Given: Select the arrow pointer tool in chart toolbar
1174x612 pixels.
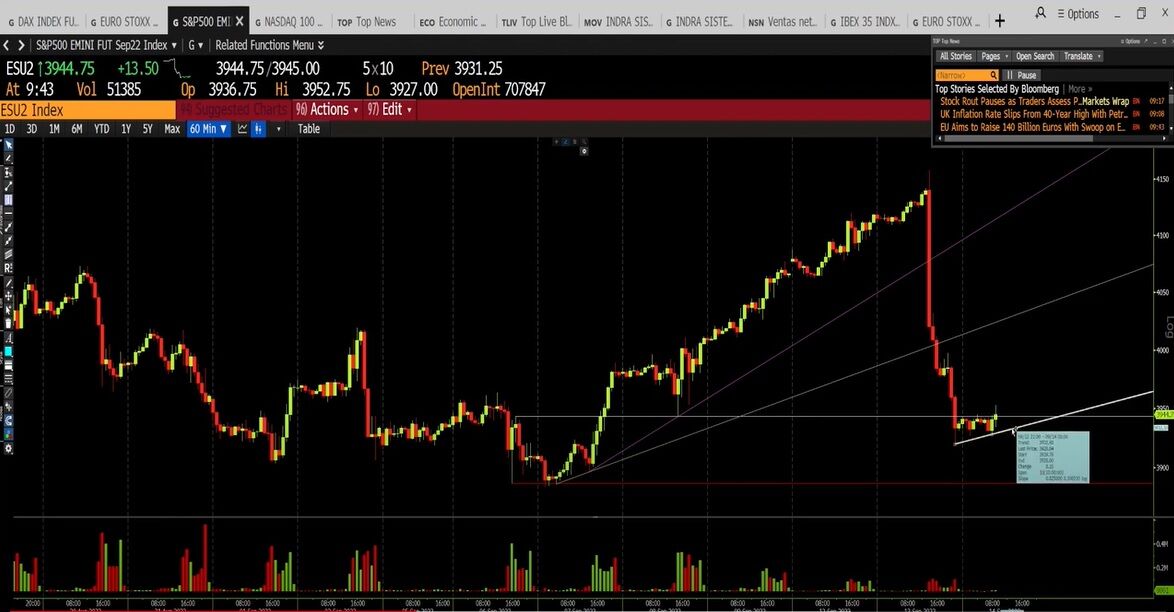Looking at the screenshot, I should click(x=8, y=144).
